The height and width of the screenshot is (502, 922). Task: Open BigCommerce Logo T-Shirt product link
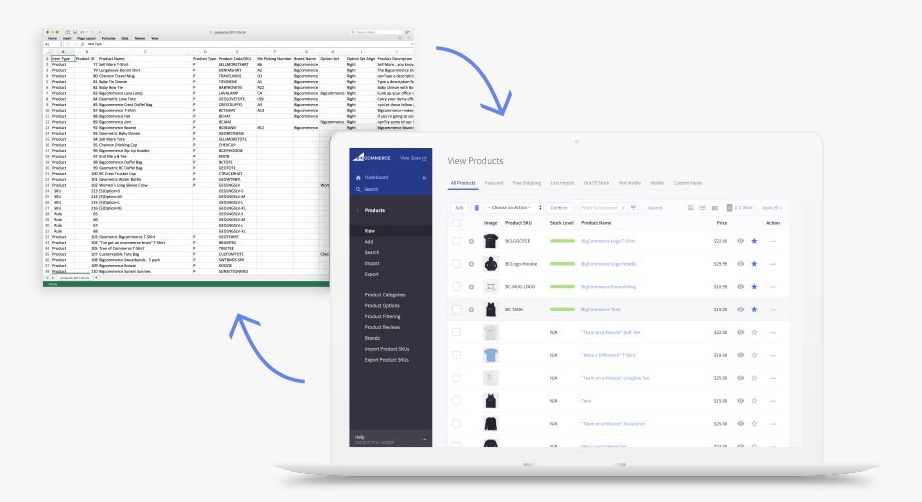[x=608, y=241]
